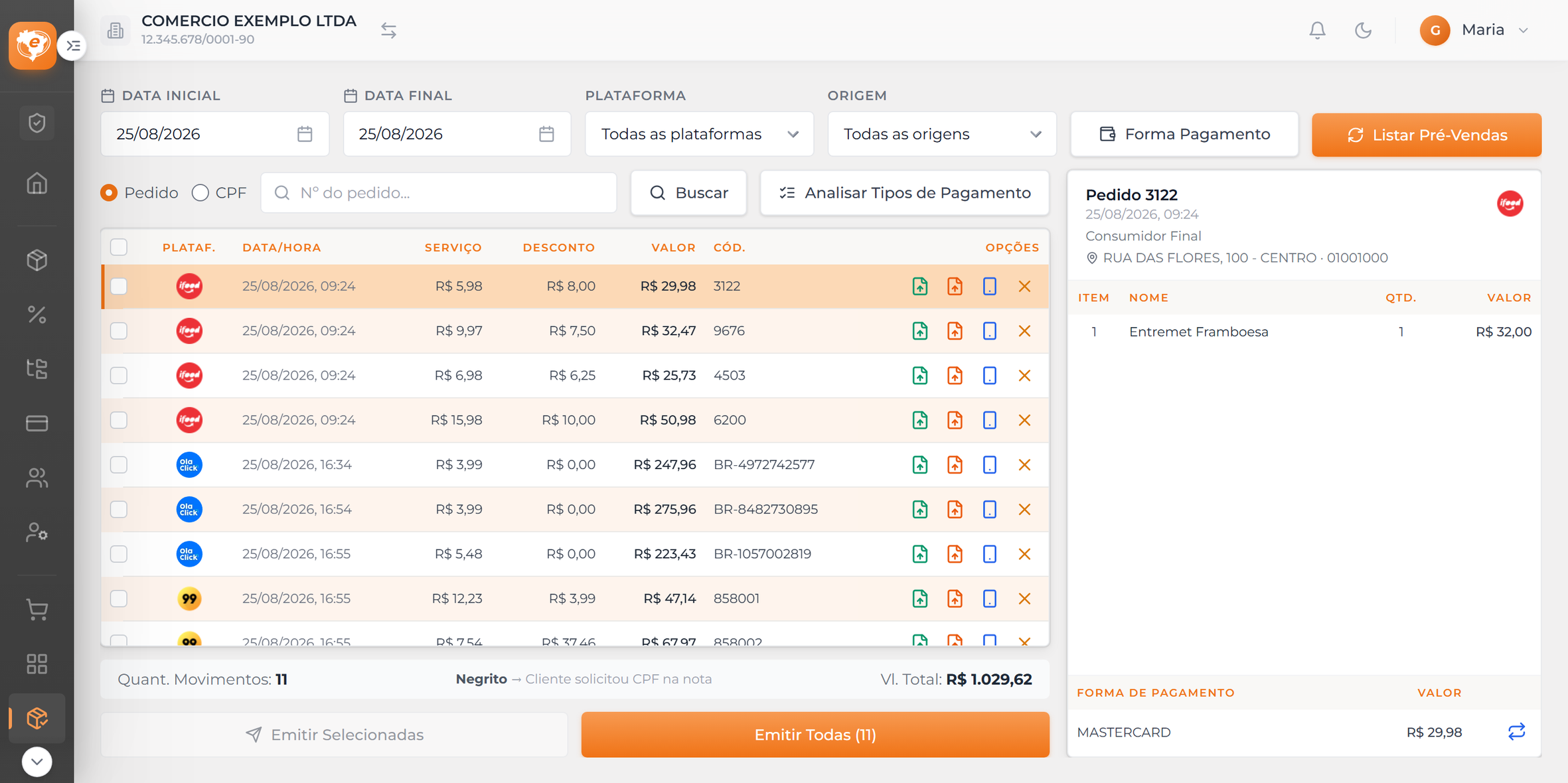Remove order 6200 with the X icon
The width and height of the screenshot is (1568, 783).
1024,420
